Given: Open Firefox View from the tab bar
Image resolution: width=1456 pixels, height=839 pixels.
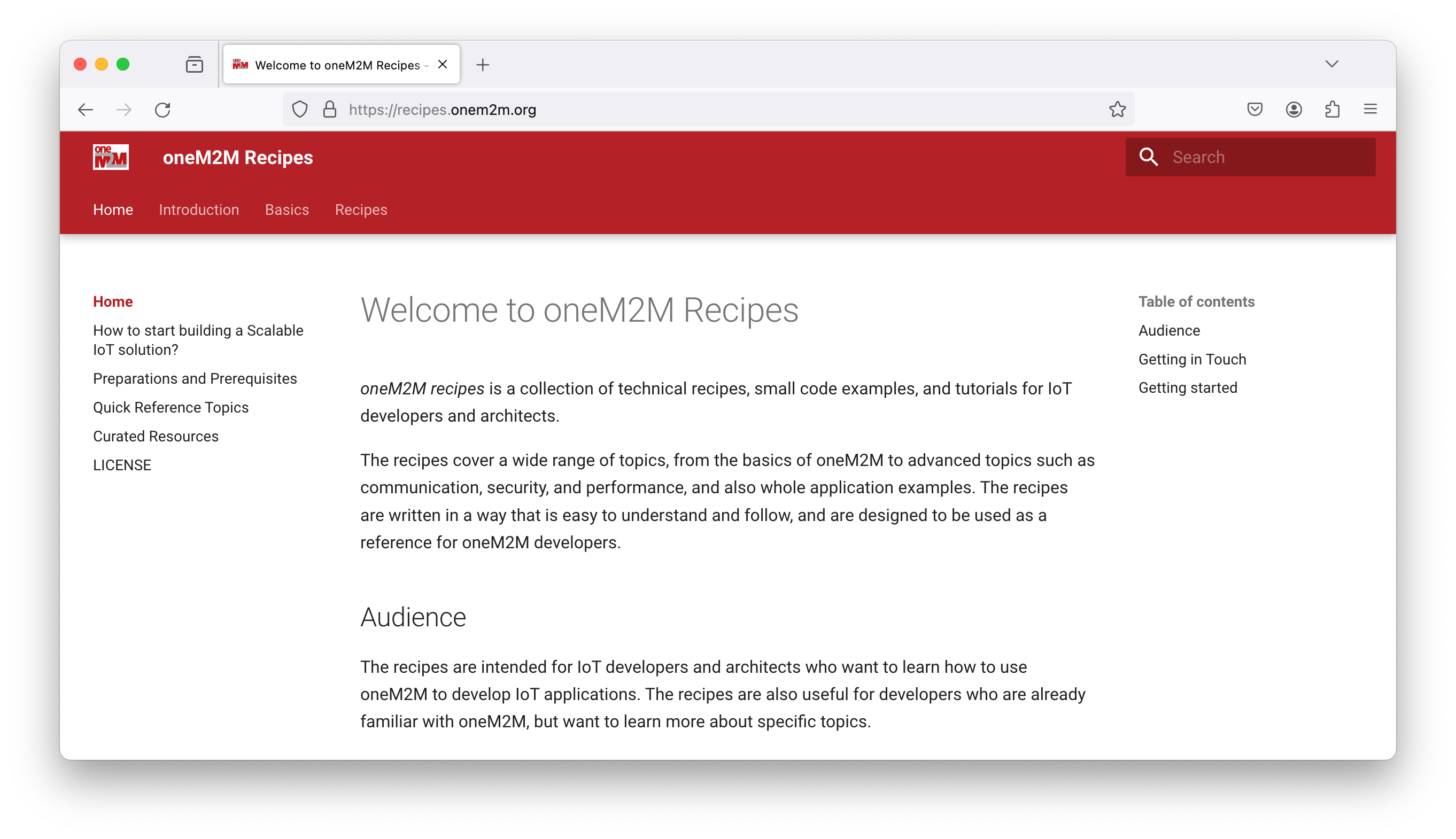Looking at the screenshot, I should (194, 64).
